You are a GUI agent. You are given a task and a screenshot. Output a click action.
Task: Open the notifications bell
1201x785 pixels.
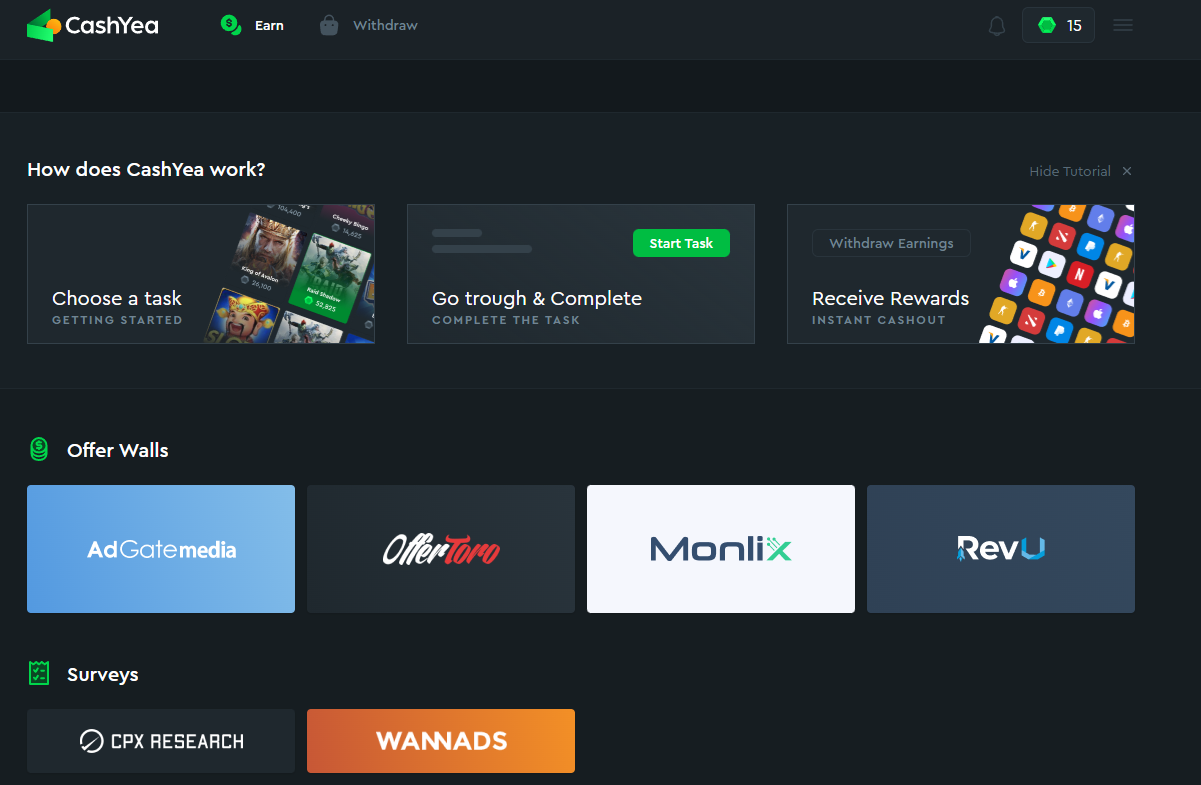(997, 26)
